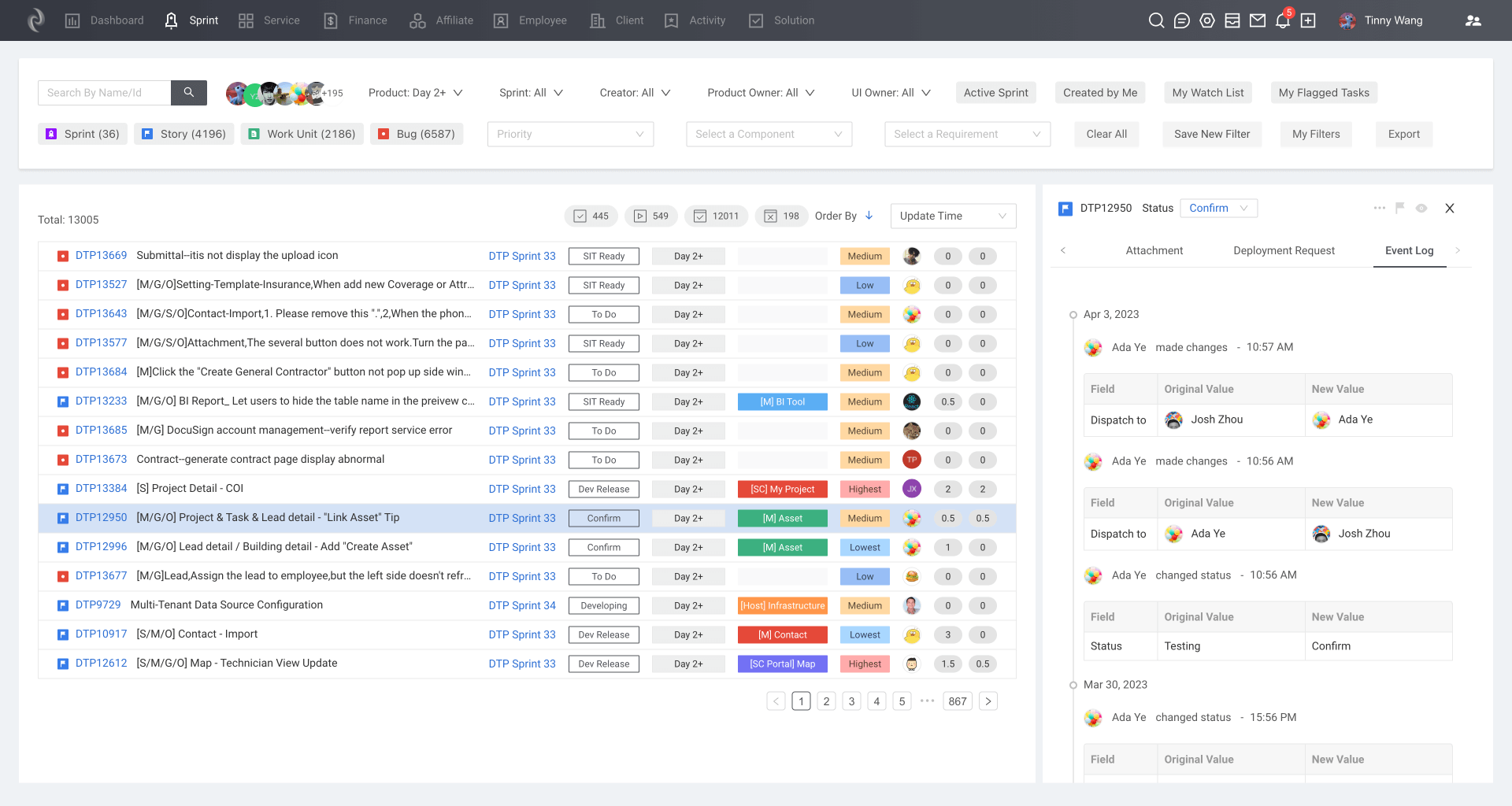Open the notifications bell icon

coord(1283,20)
